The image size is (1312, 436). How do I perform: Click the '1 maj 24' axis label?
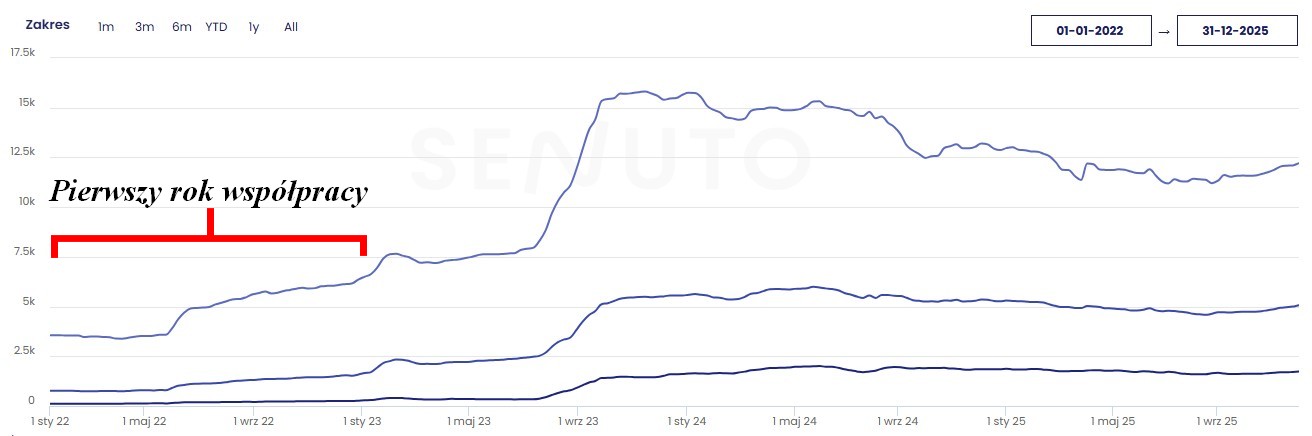795,421
